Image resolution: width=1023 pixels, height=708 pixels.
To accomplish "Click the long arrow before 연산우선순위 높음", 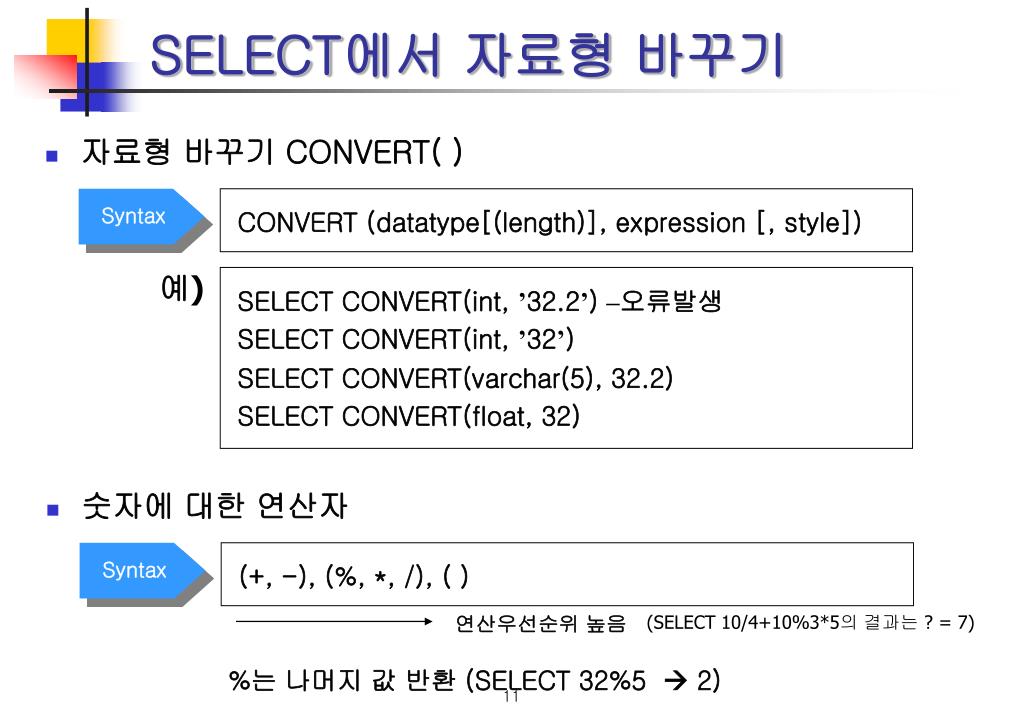I will coord(333,622).
